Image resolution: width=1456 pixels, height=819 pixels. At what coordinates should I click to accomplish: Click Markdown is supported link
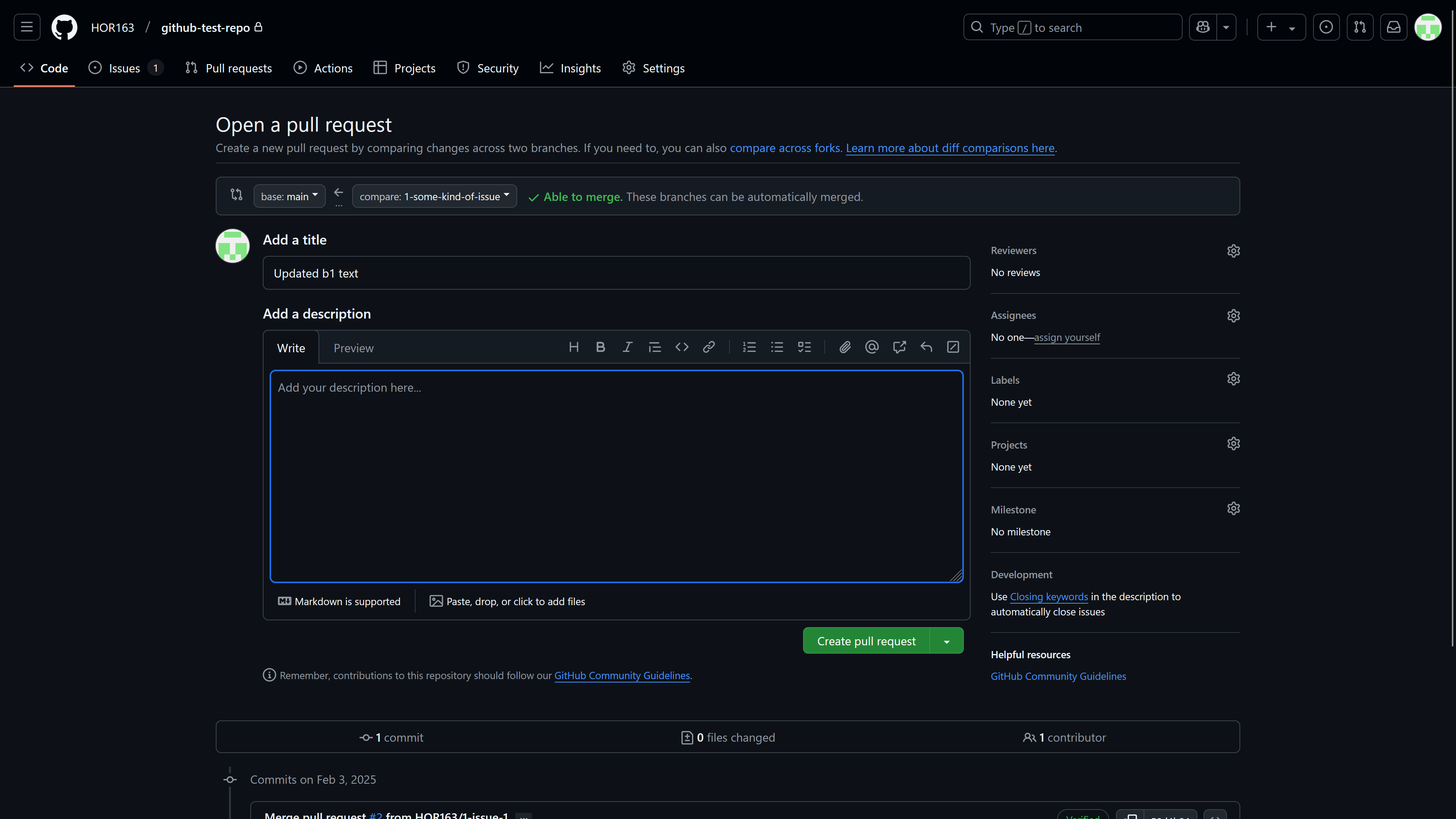pyautogui.click(x=339, y=601)
